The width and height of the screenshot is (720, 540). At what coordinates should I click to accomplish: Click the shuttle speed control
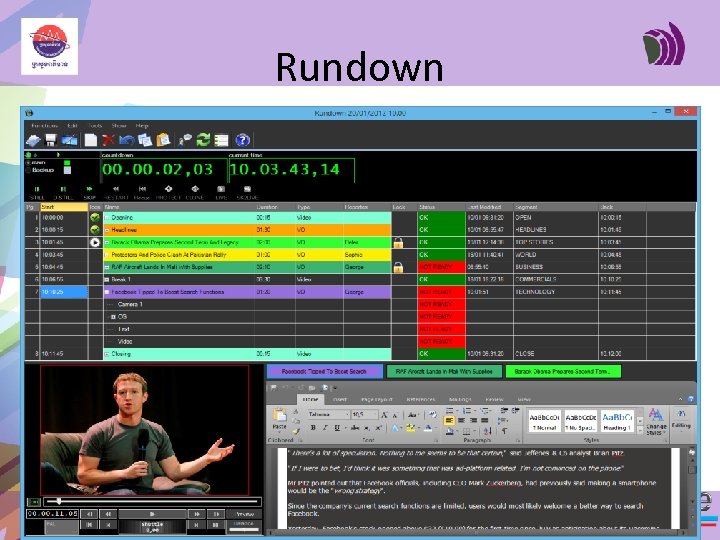[x=152, y=526]
